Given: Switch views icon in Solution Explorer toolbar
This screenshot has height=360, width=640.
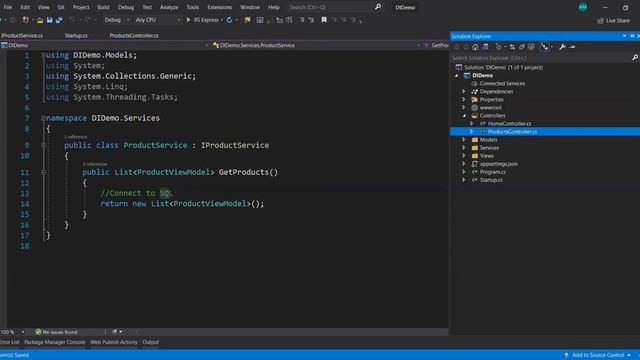Looking at the screenshot, I should (485, 47).
